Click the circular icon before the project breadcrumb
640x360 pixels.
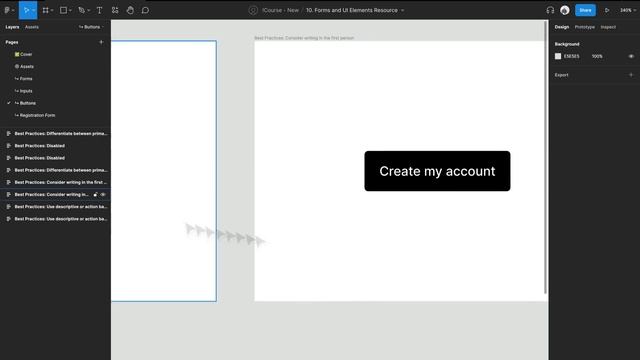[253, 10]
